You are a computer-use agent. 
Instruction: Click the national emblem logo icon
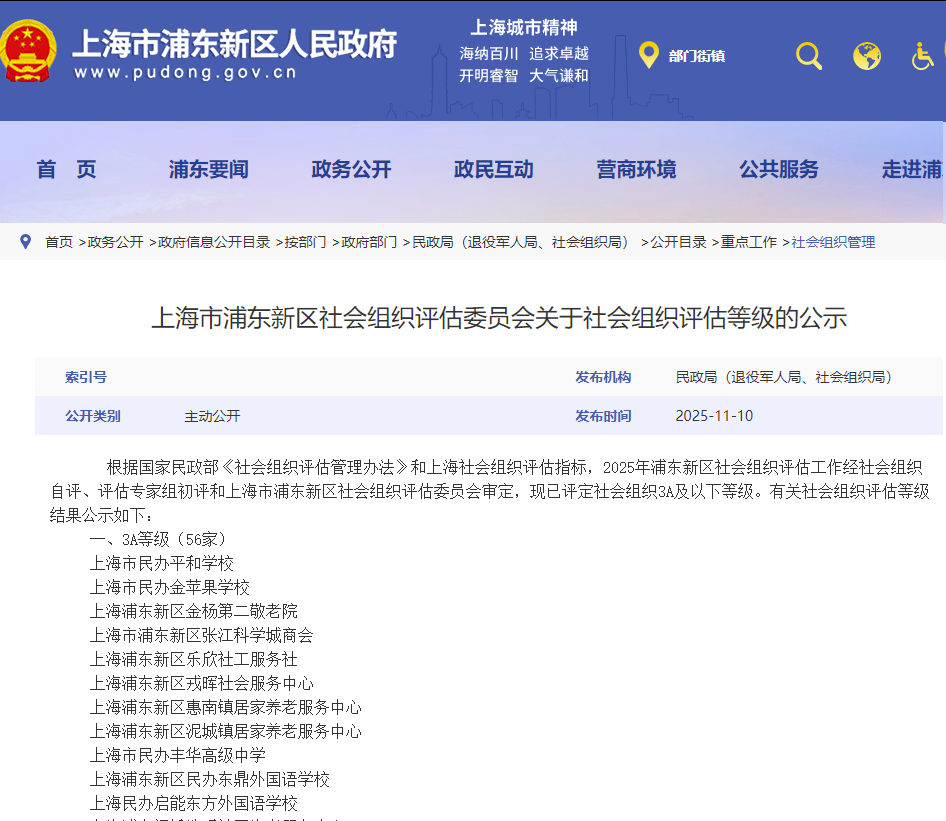click(29, 52)
